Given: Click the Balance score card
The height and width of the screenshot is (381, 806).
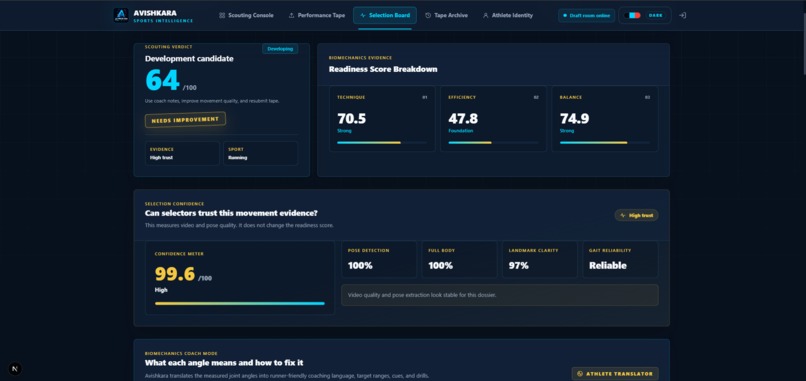Looking at the screenshot, I should pos(605,119).
